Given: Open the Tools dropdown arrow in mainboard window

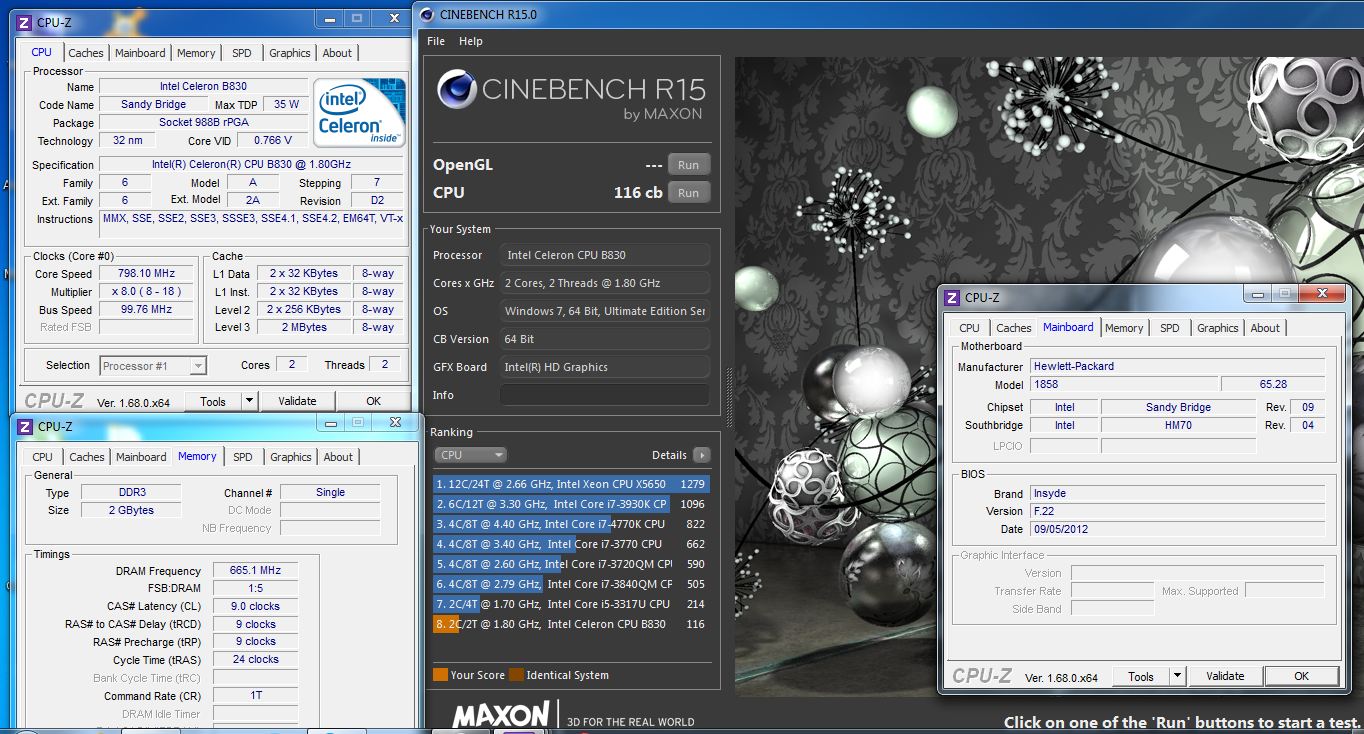Looking at the screenshot, I should [1177, 676].
